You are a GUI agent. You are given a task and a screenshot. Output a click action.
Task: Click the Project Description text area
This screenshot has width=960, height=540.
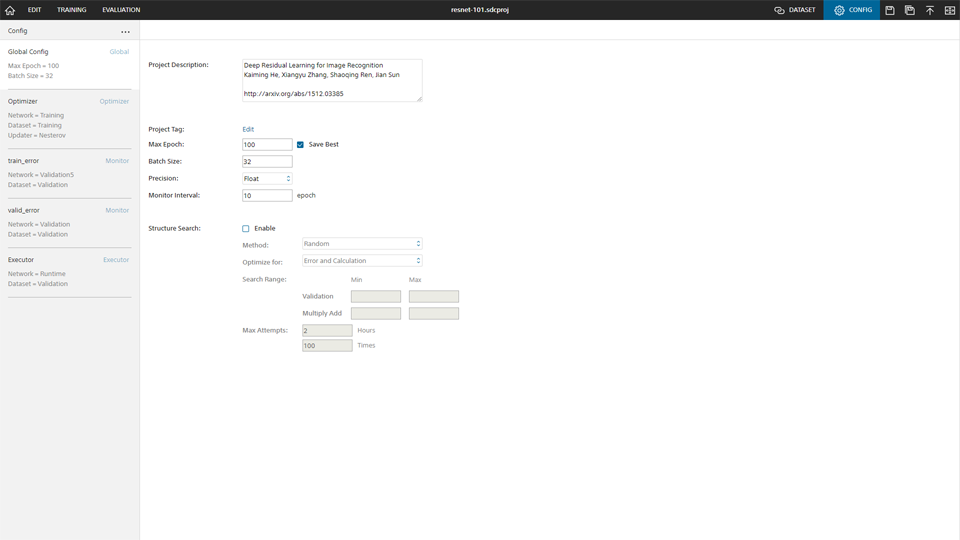[332, 80]
